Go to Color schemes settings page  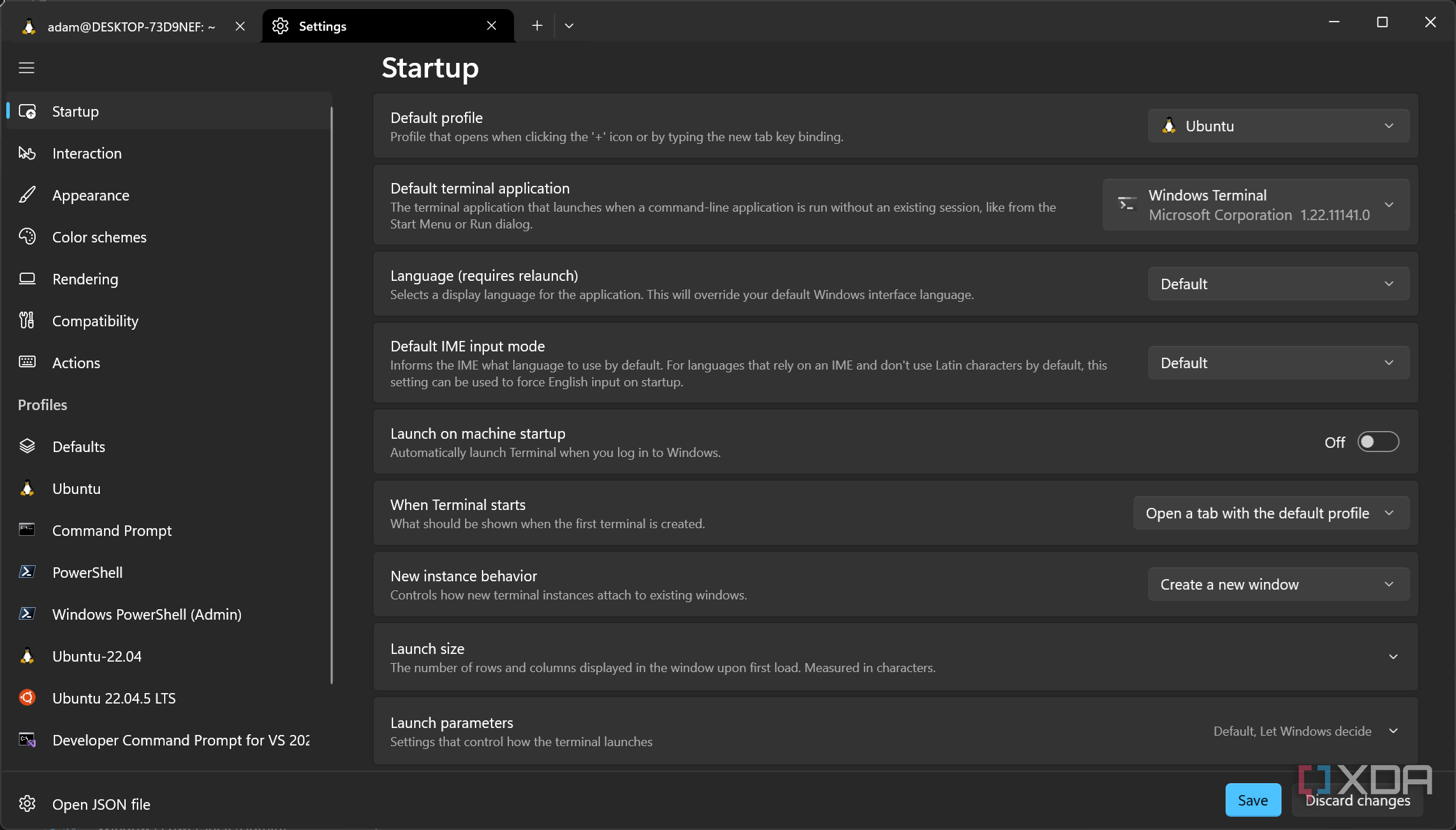[x=168, y=238]
